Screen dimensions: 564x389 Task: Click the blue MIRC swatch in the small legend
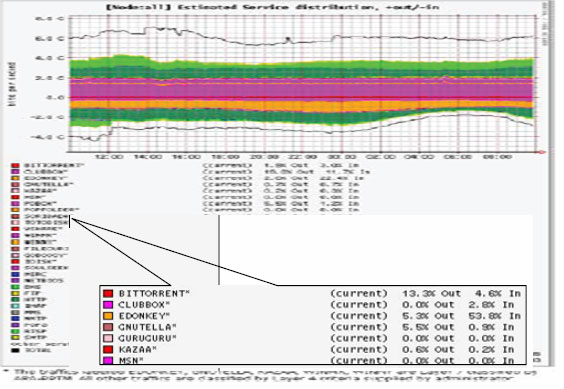point(15,274)
